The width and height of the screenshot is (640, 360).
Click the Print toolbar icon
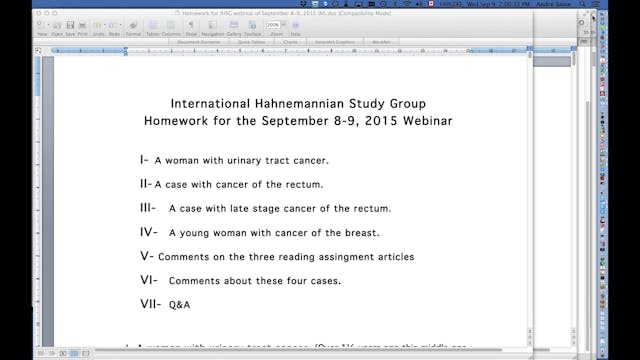coord(82,25)
